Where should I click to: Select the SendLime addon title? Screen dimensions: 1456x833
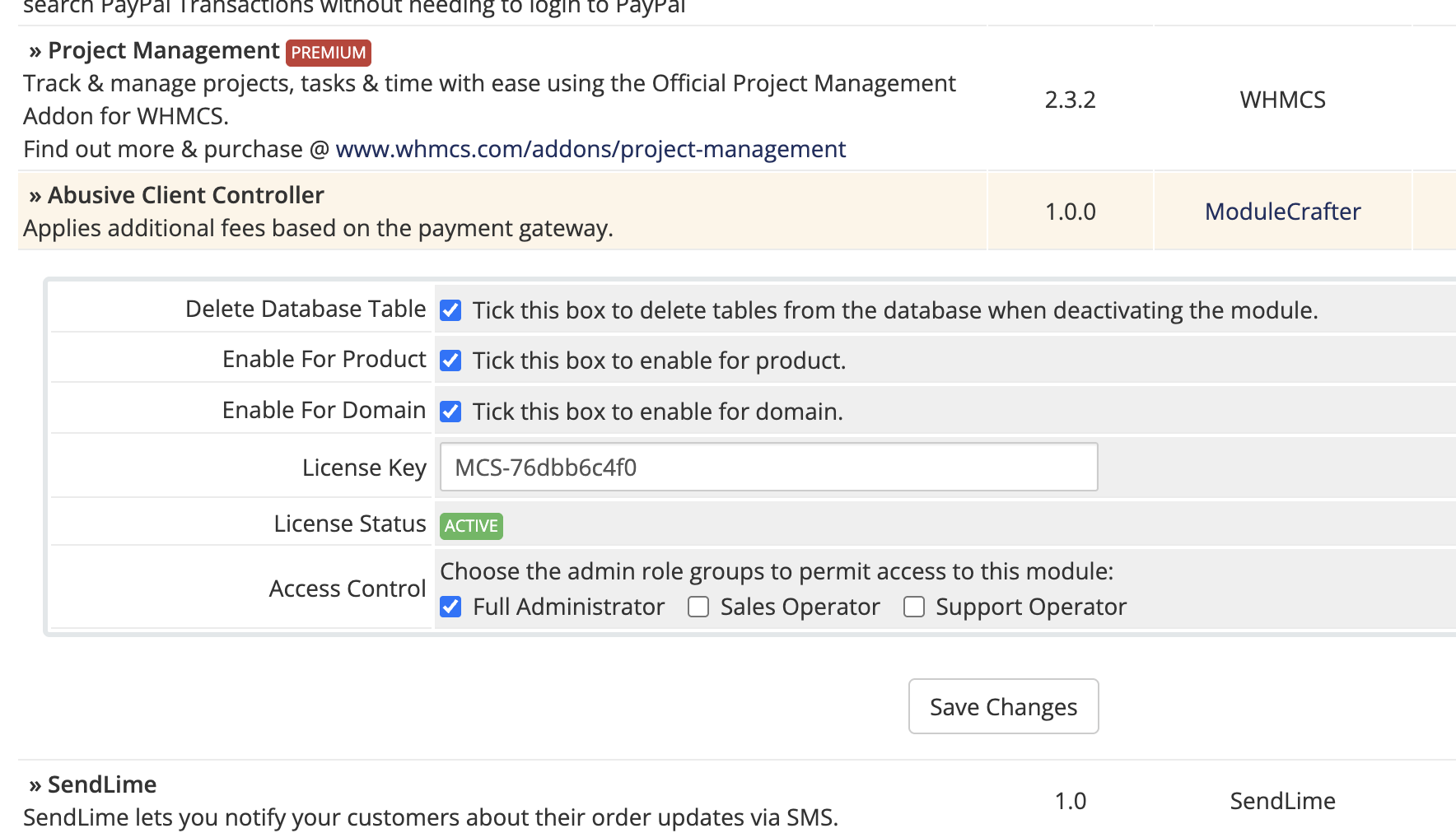click(102, 784)
